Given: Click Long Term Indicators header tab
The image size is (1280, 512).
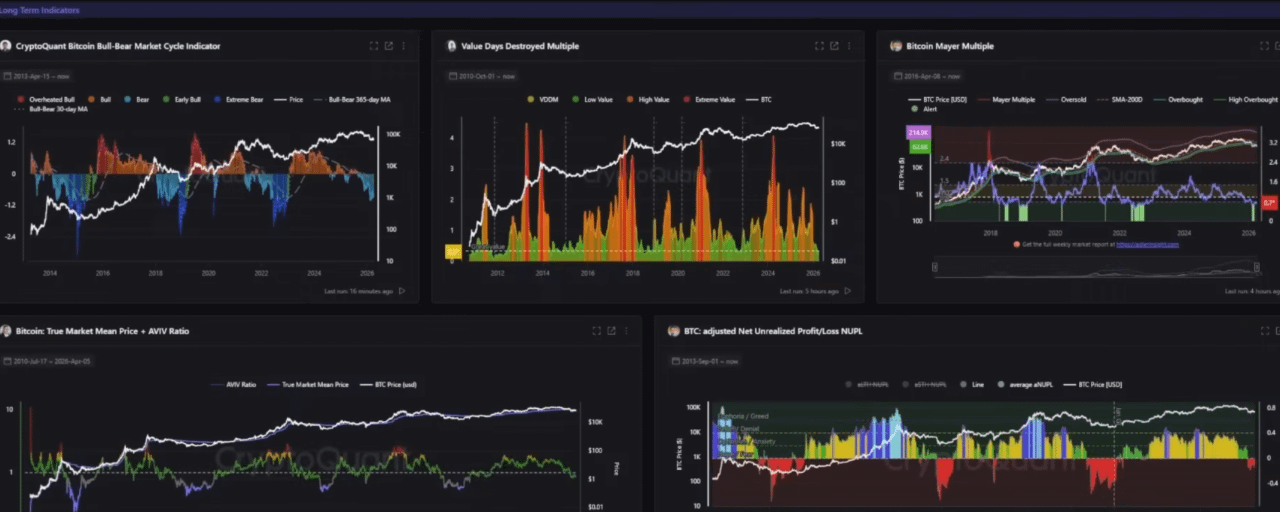Looking at the screenshot, I should [40, 10].
